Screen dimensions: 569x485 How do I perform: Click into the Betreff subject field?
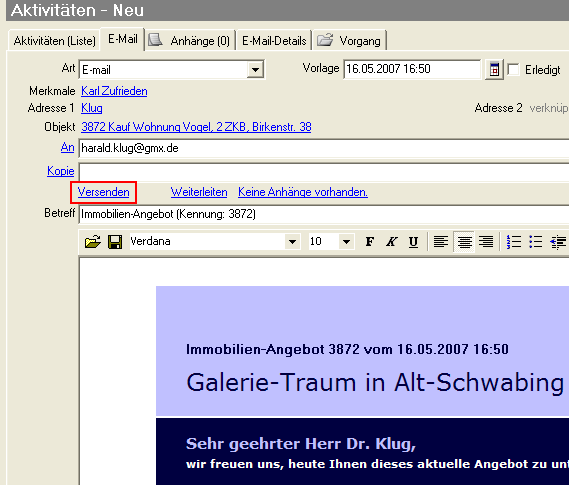tap(324, 214)
